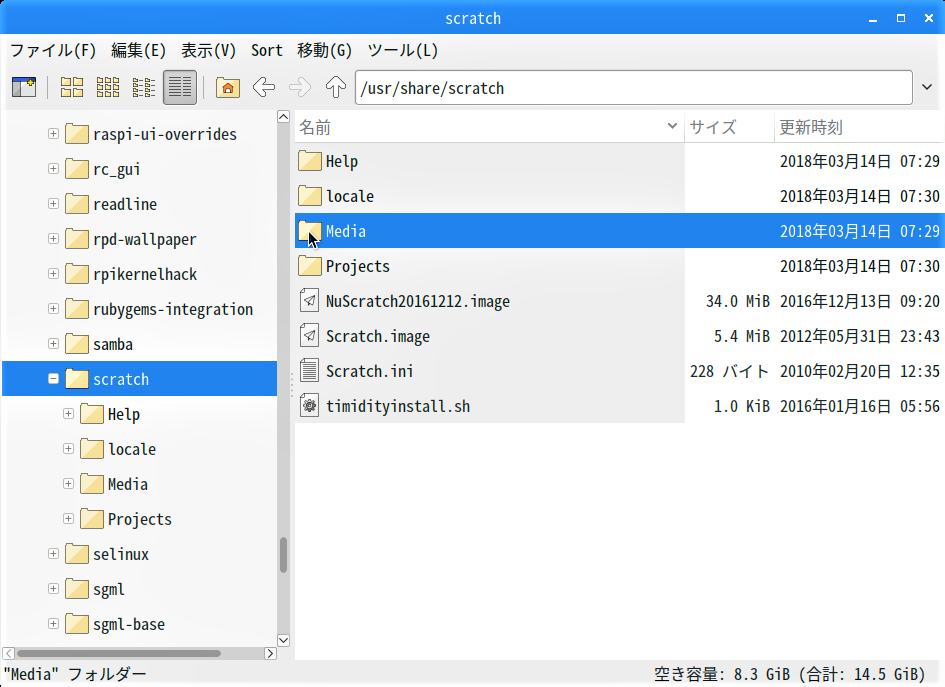Select Scratch.ini file name
Screen dimensions: 945x687
coord(369,371)
